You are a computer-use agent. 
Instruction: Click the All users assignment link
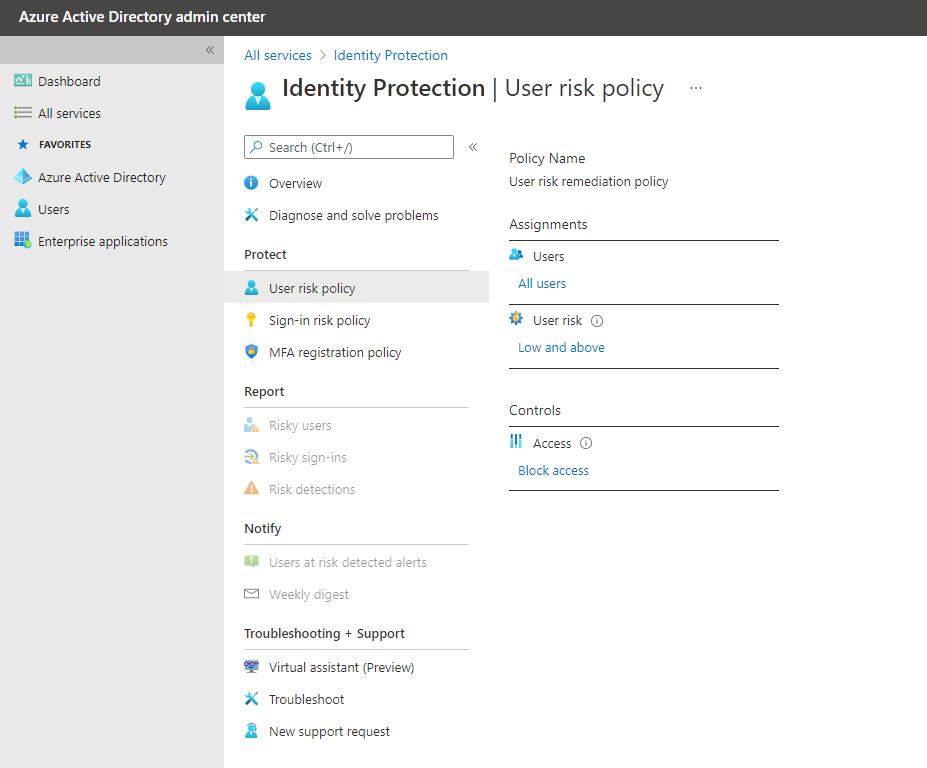(542, 283)
